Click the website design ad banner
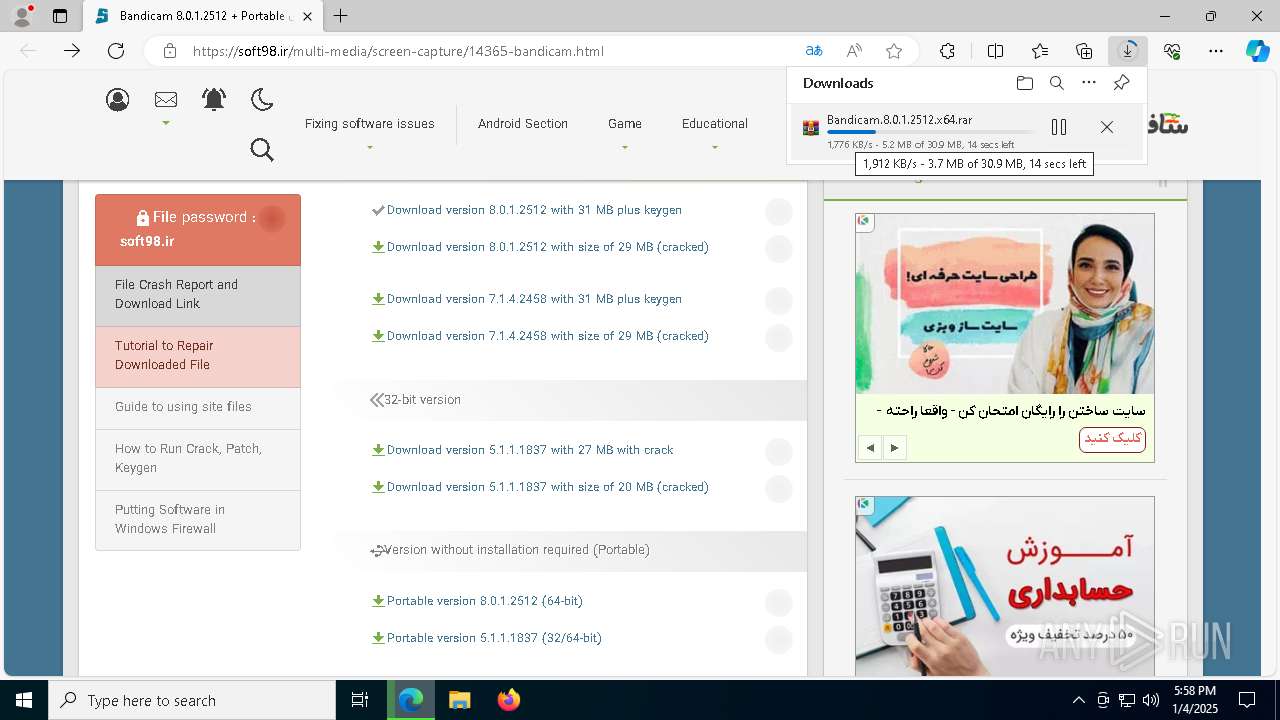The image size is (1280, 720). (x=1005, y=303)
